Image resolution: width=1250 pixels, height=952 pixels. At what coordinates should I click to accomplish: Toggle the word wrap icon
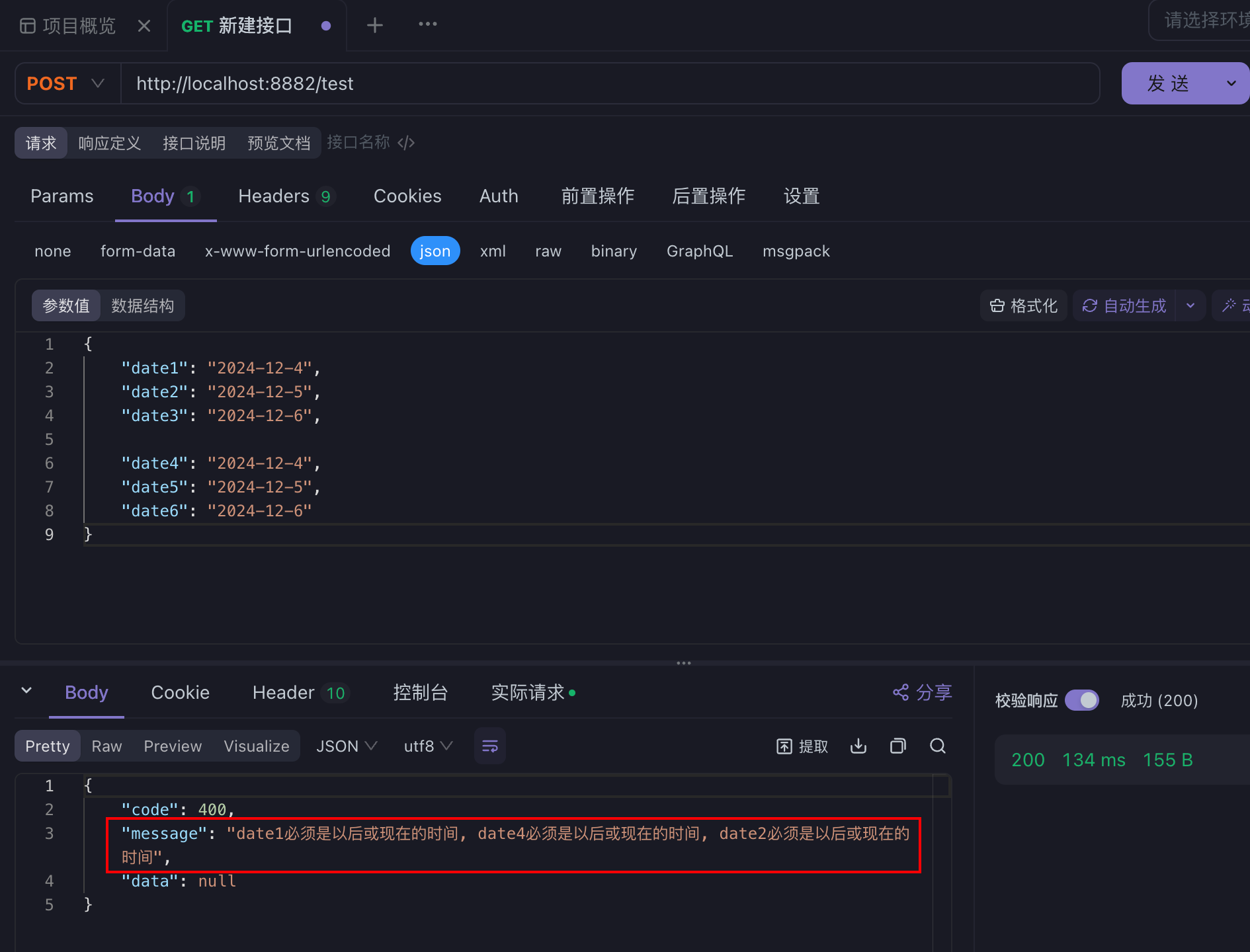[490, 746]
